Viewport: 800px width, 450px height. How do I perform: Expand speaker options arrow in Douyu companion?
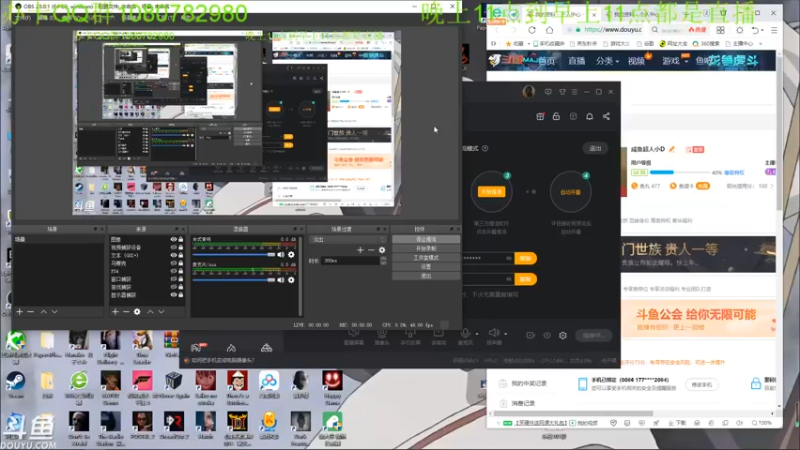click(506, 334)
